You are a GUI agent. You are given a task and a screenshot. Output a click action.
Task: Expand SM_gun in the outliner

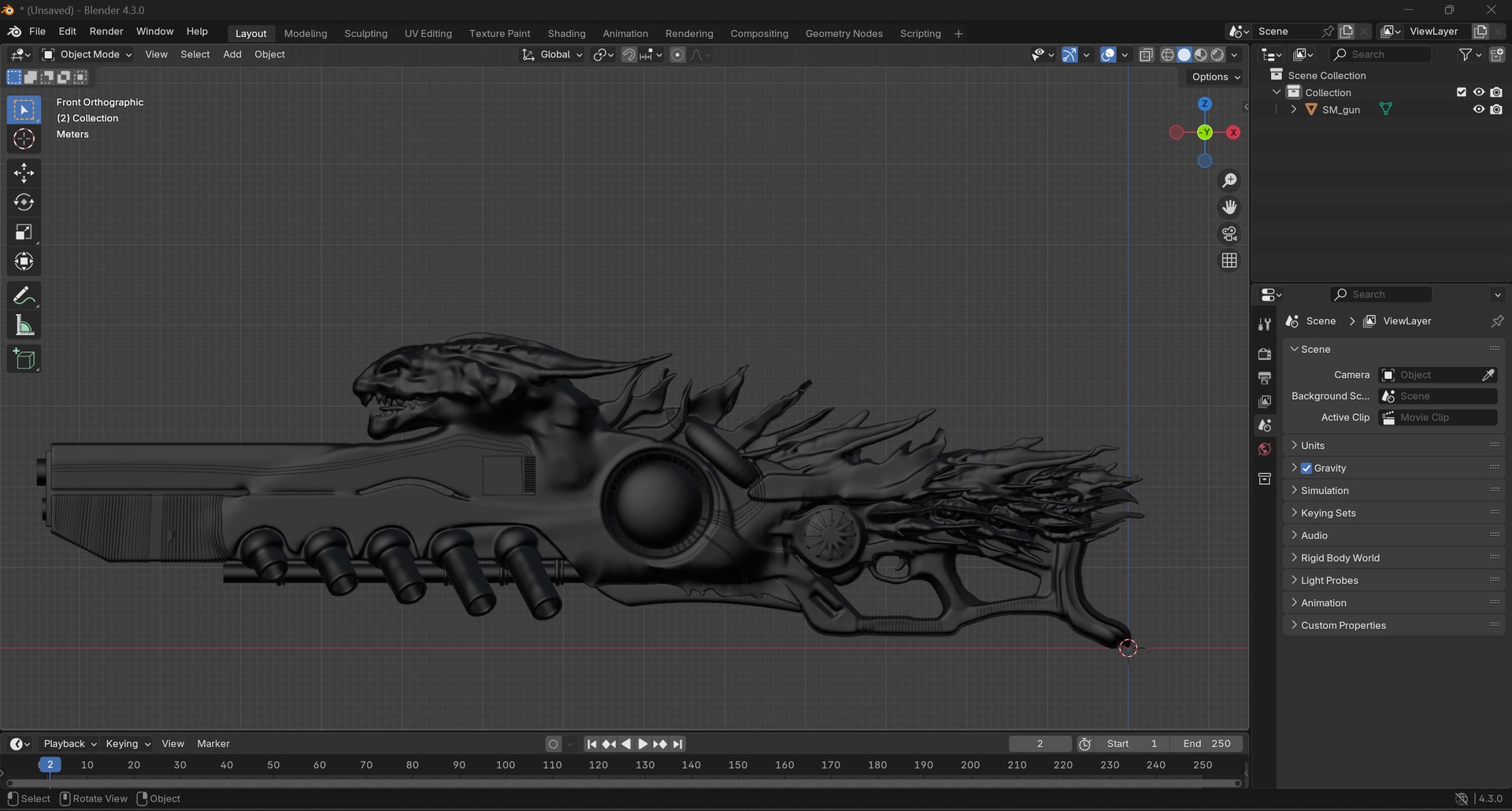tap(1294, 109)
